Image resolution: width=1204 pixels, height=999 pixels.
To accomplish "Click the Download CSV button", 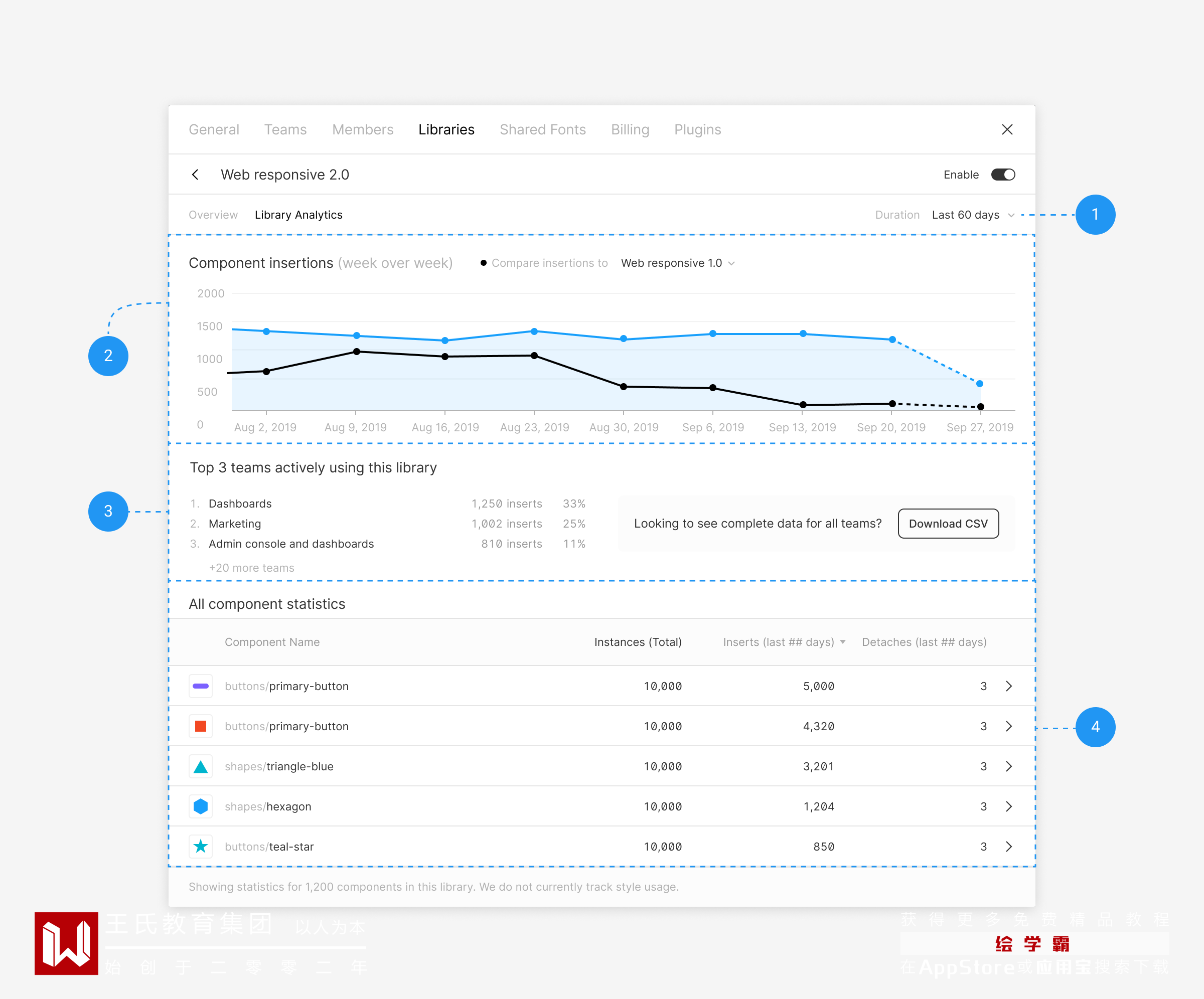I will coord(948,523).
